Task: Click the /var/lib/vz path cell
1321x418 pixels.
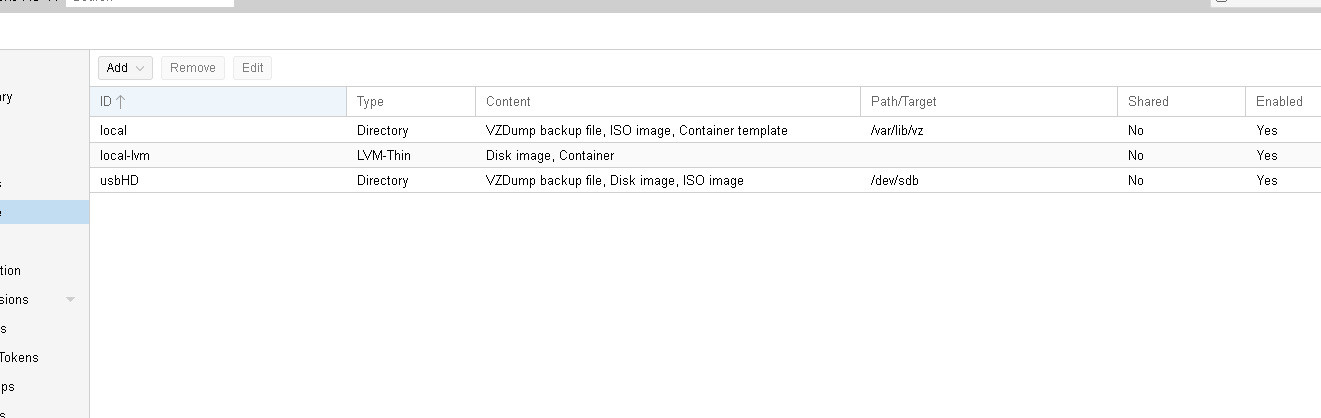Action: (x=903, y=130)
